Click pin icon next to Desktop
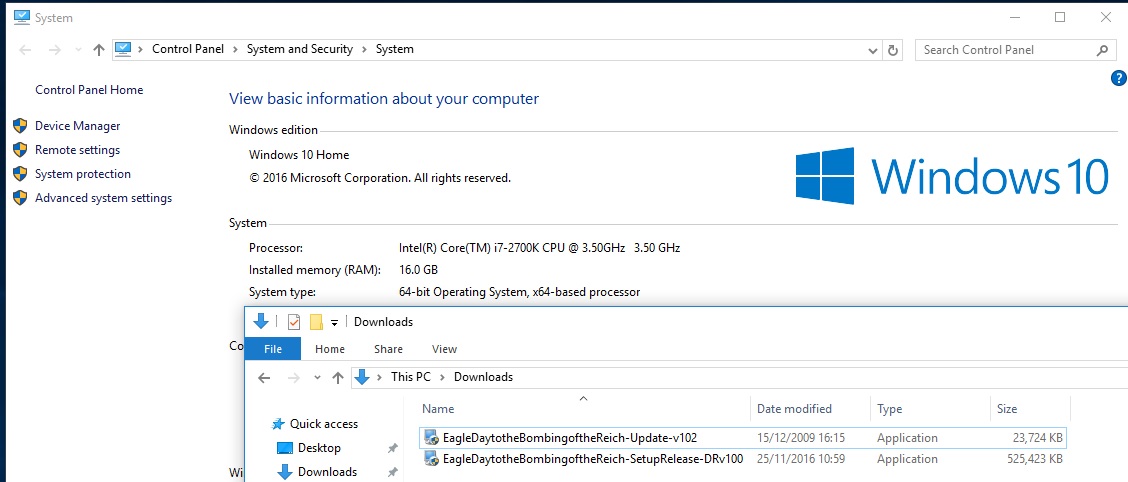The height and width of the screenshot is (482, 1128). (x=392, y=448)
